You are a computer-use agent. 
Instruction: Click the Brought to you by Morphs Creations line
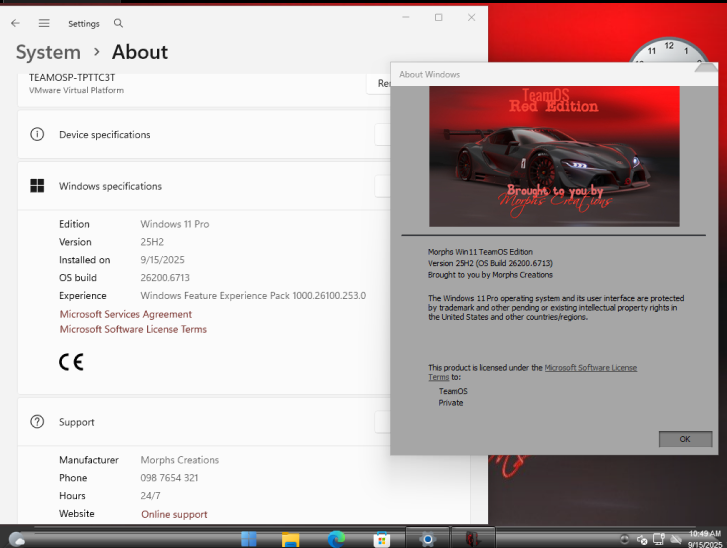(x=490, y=275)
